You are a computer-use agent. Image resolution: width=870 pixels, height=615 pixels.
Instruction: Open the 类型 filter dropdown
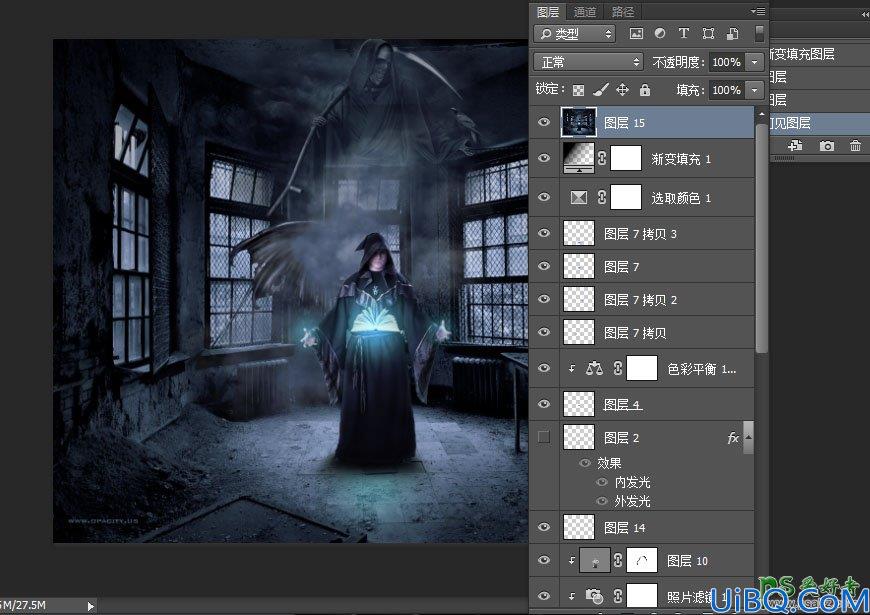(x=575, y=34)
